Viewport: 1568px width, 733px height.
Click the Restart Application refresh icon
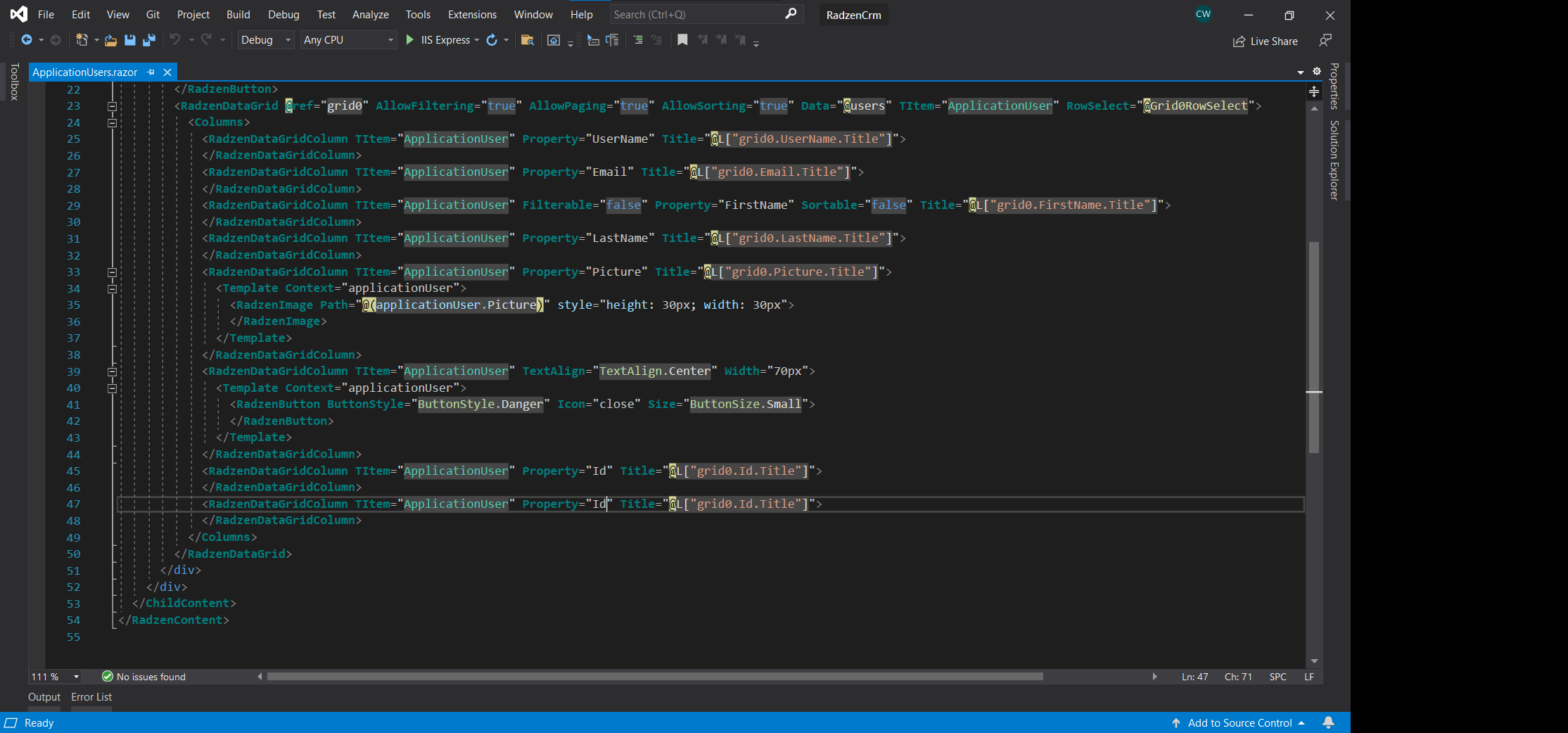[492, 40]
